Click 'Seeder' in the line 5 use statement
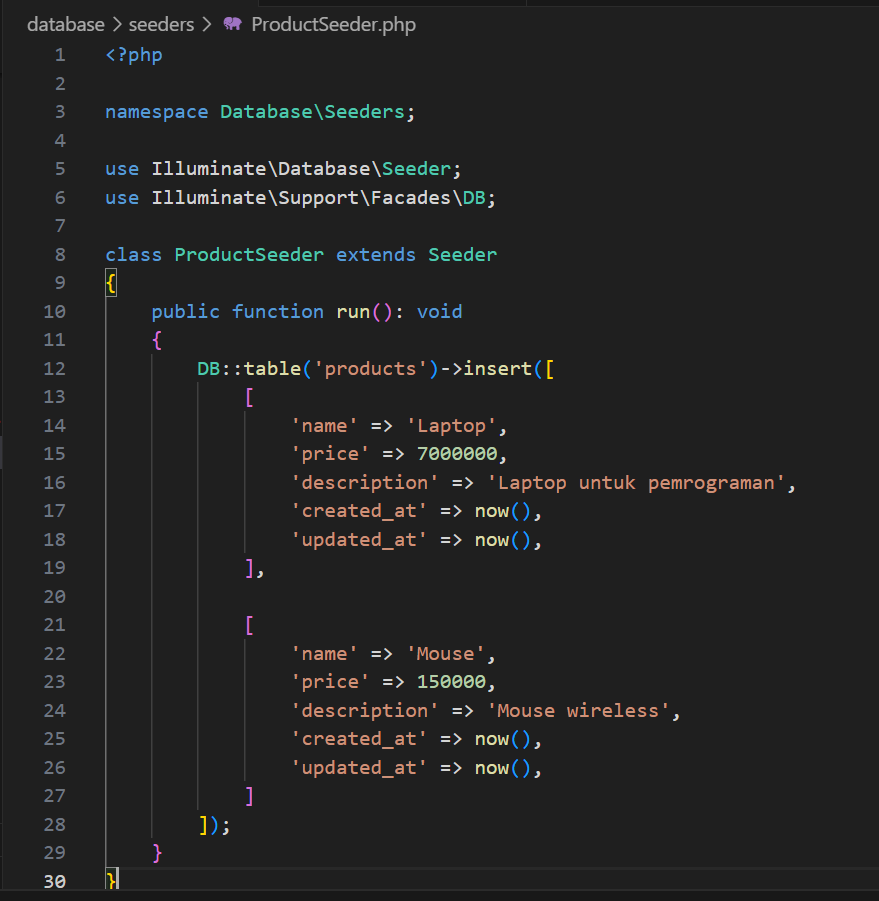The image size is (879, 901). pyautogui.click(x=417, y=169)
